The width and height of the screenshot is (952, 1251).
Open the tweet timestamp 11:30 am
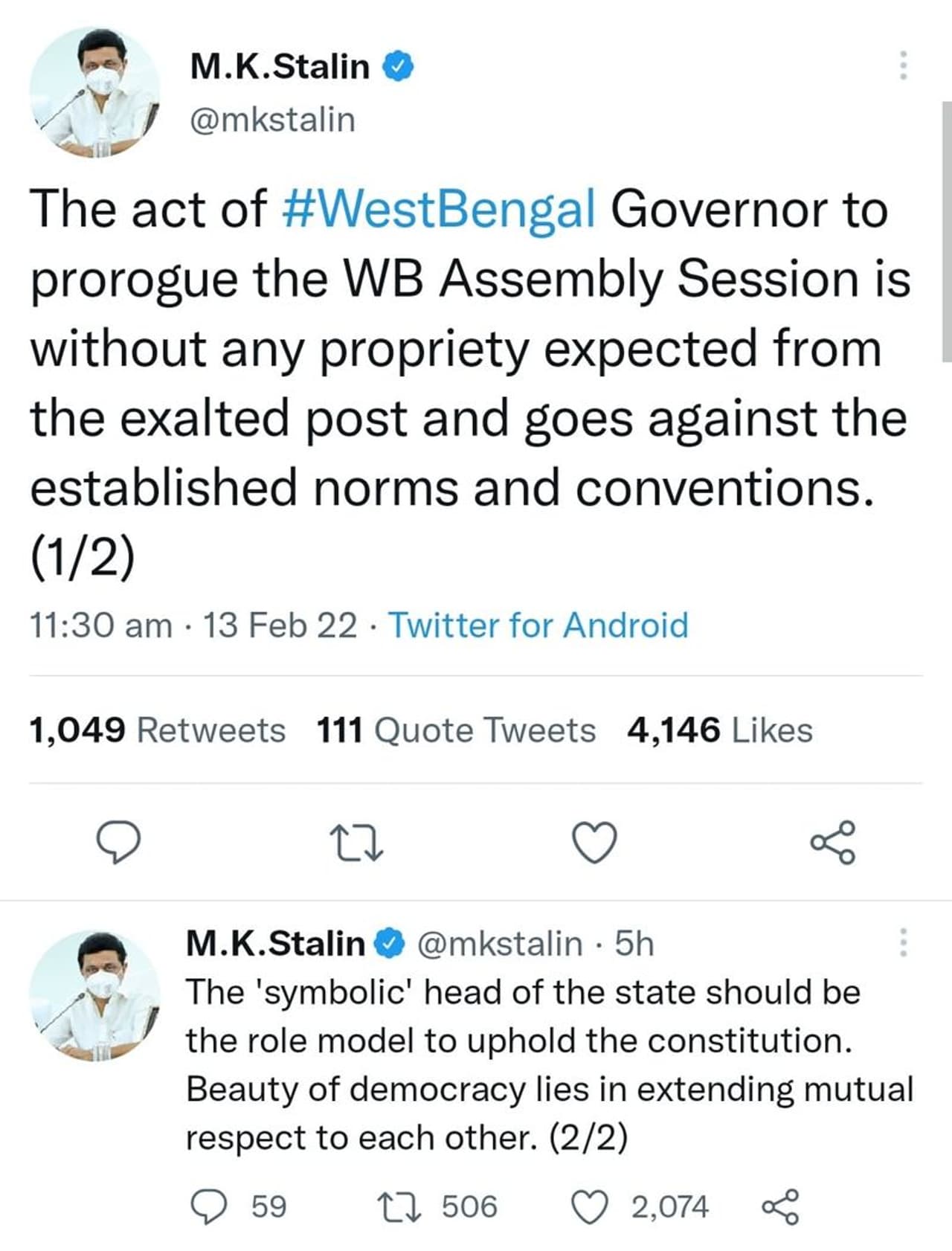(x=100, y=625)
